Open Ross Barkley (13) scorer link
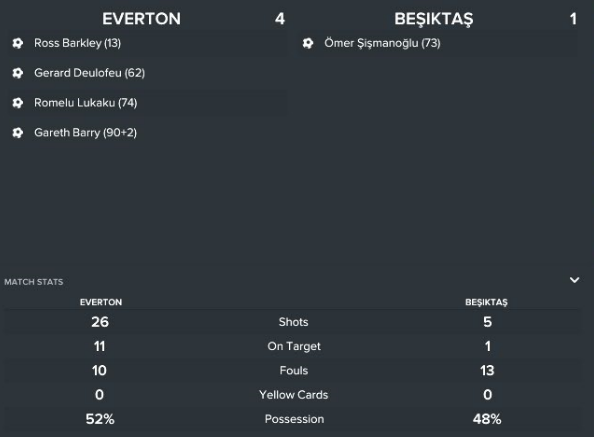This screenshot has width=594, height=437. (x=77, y=43)
